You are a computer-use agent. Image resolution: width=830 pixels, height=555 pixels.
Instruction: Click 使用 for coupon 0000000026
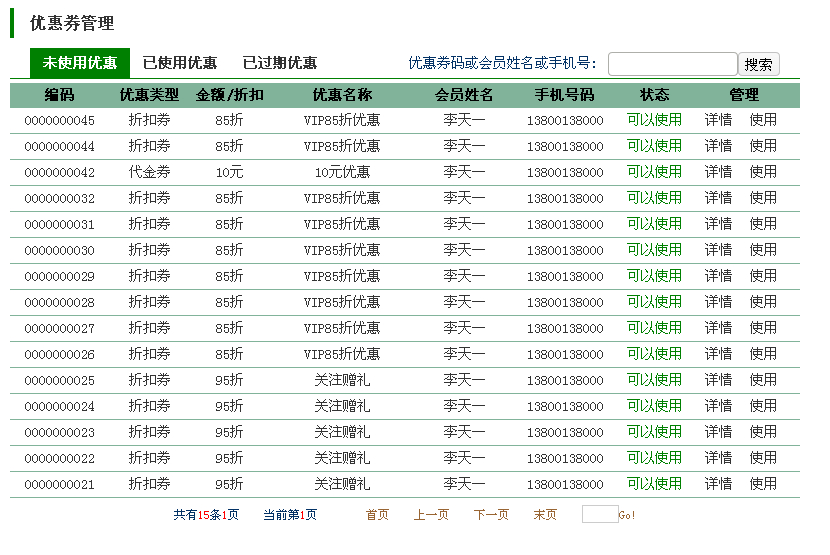coord(763,354)
